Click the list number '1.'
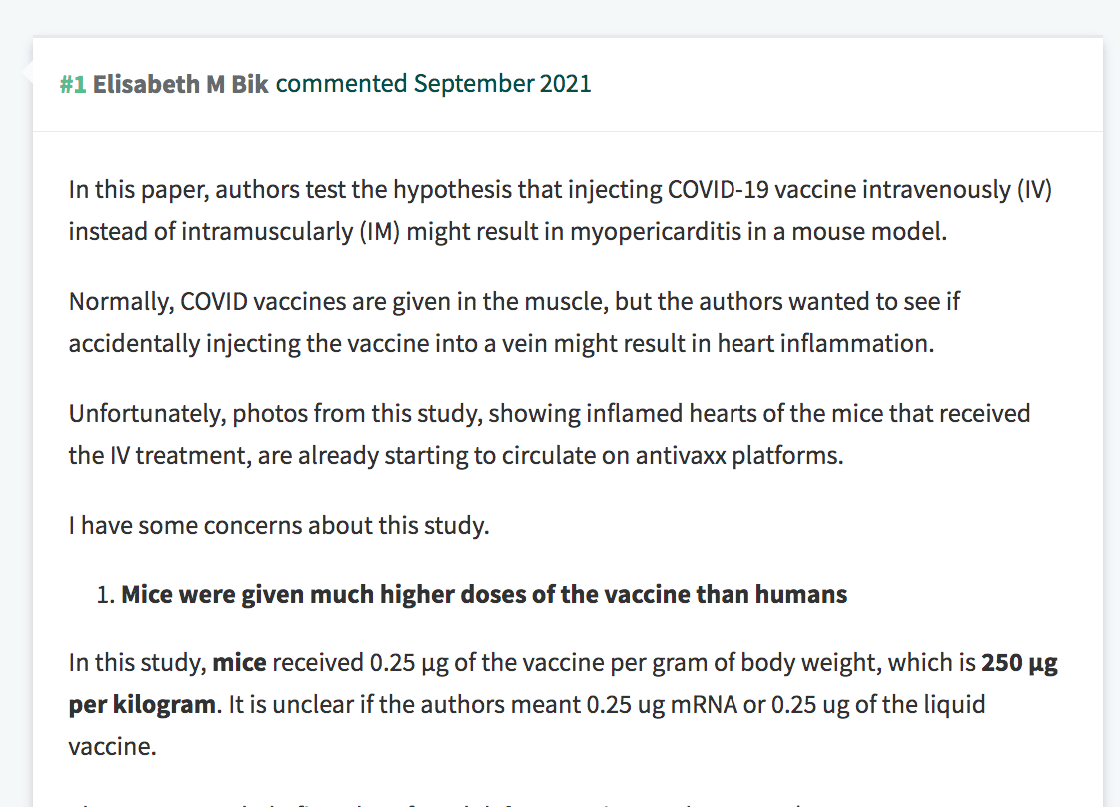Viewport: 1120px width, 807px height. click(106, 595)
